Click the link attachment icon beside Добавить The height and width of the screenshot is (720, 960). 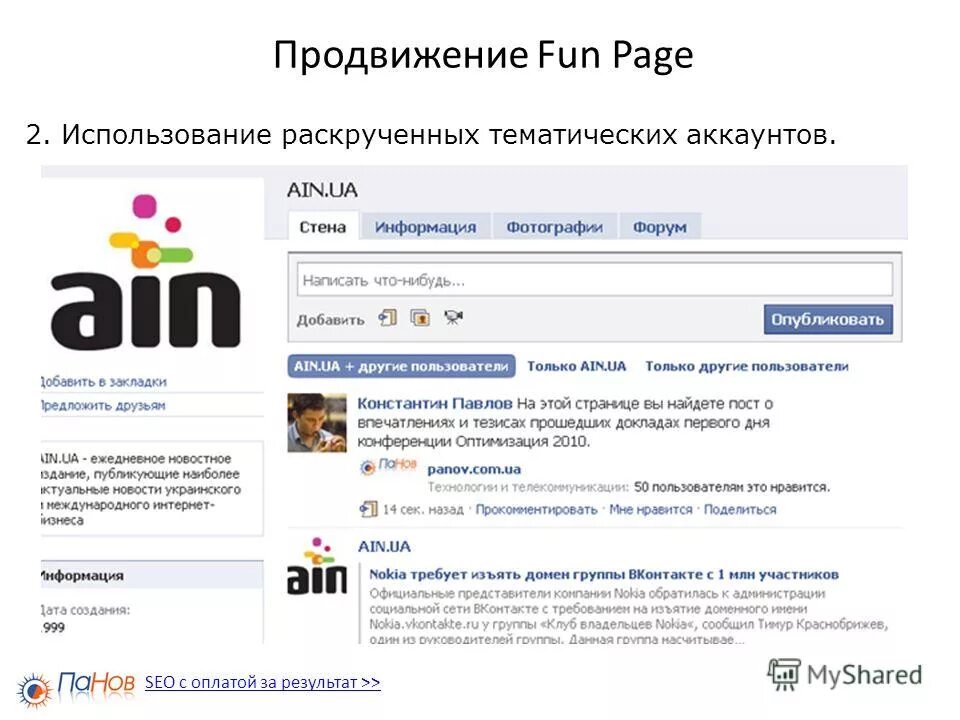pyautogui.click(x=388, y=317)
